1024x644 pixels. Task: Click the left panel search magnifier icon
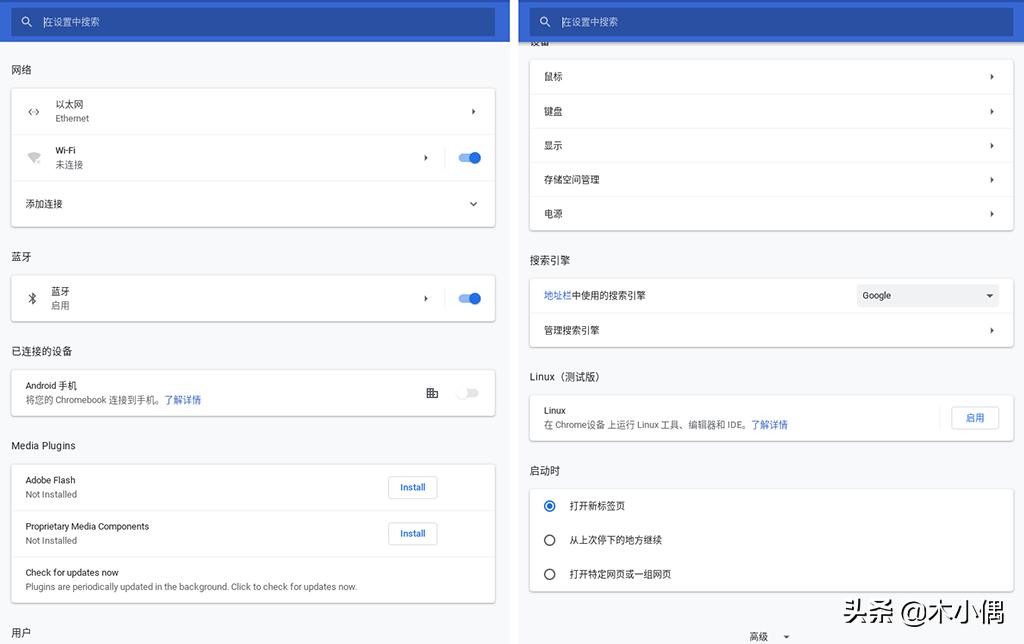26,21
